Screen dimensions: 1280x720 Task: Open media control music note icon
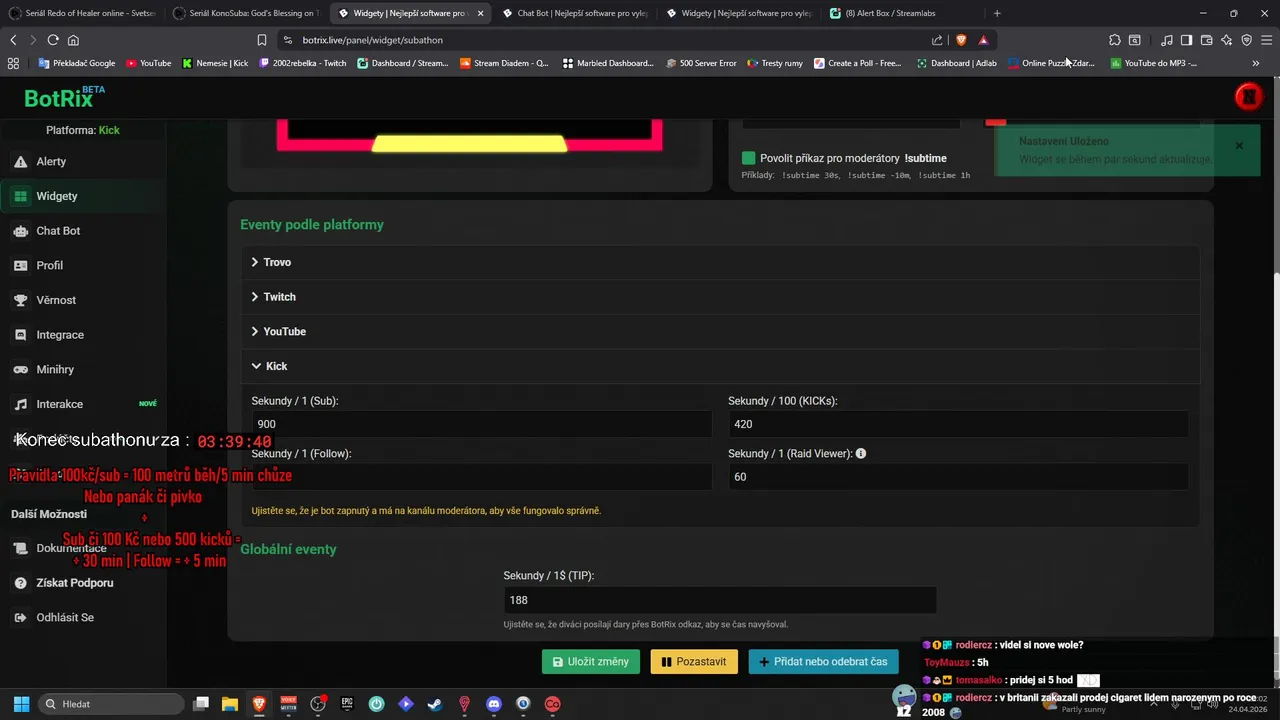click(x=1167, y=40)
